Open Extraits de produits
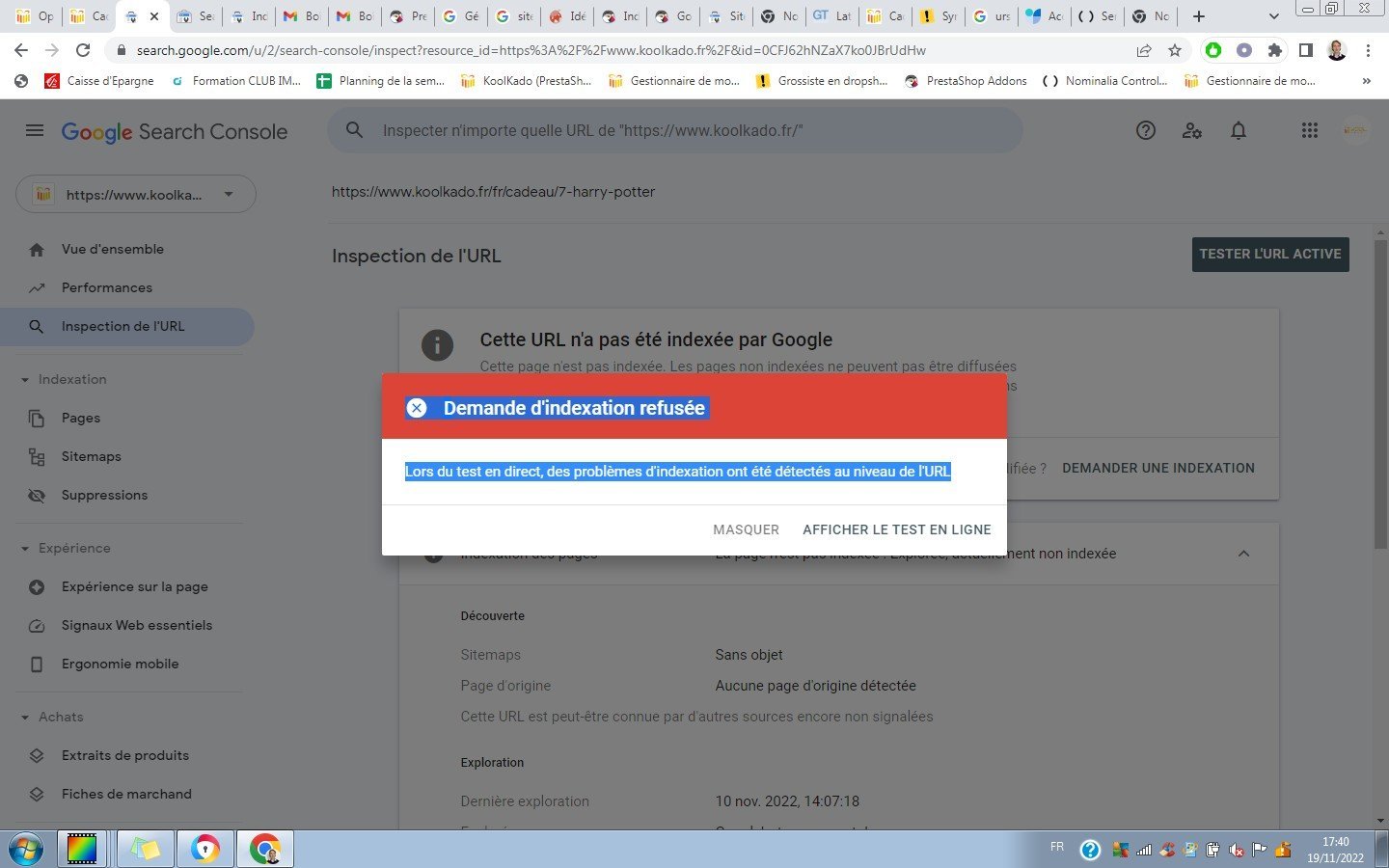 (127, 755)
